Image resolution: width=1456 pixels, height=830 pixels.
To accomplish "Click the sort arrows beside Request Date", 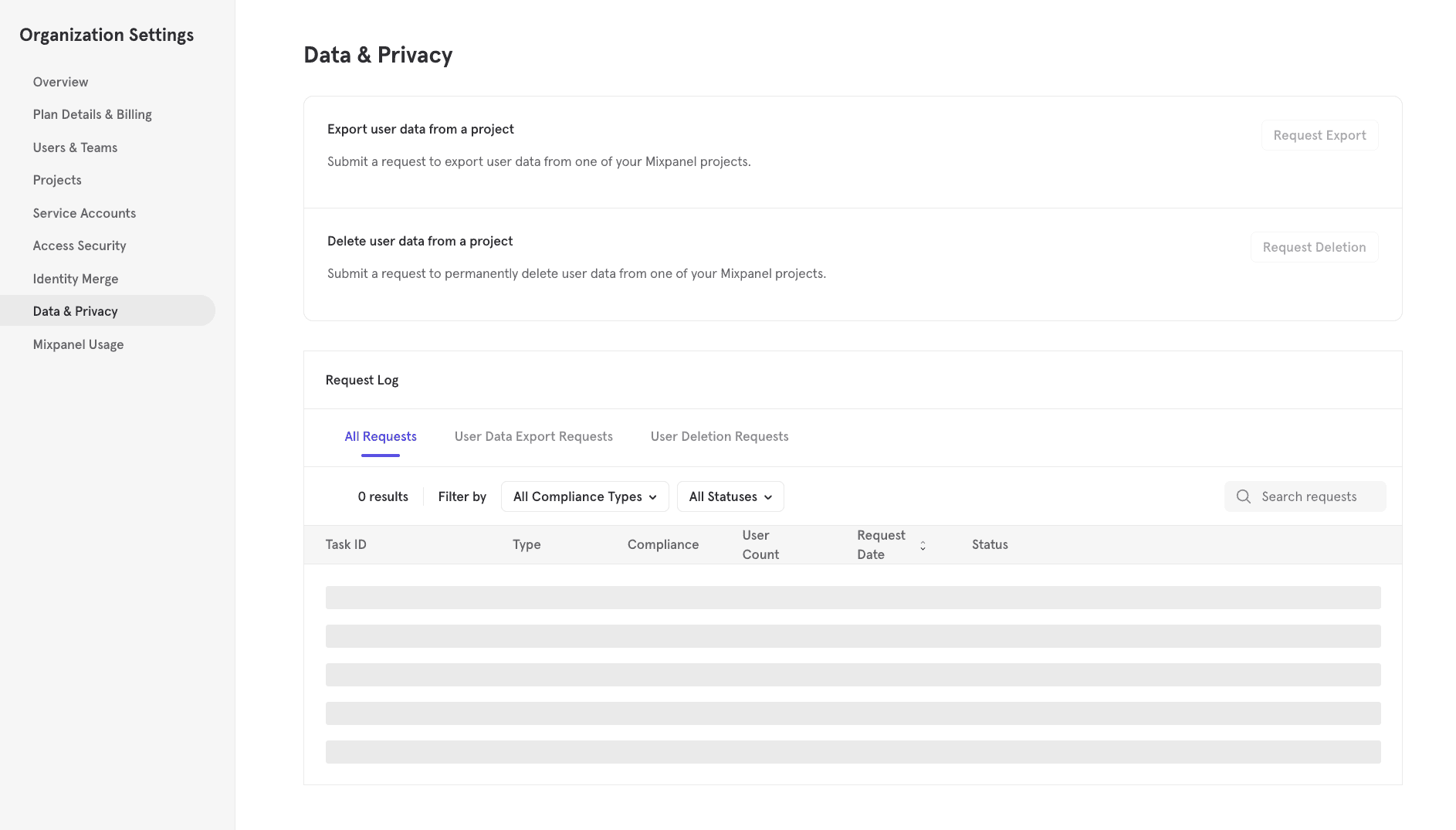I will (923, 545).
